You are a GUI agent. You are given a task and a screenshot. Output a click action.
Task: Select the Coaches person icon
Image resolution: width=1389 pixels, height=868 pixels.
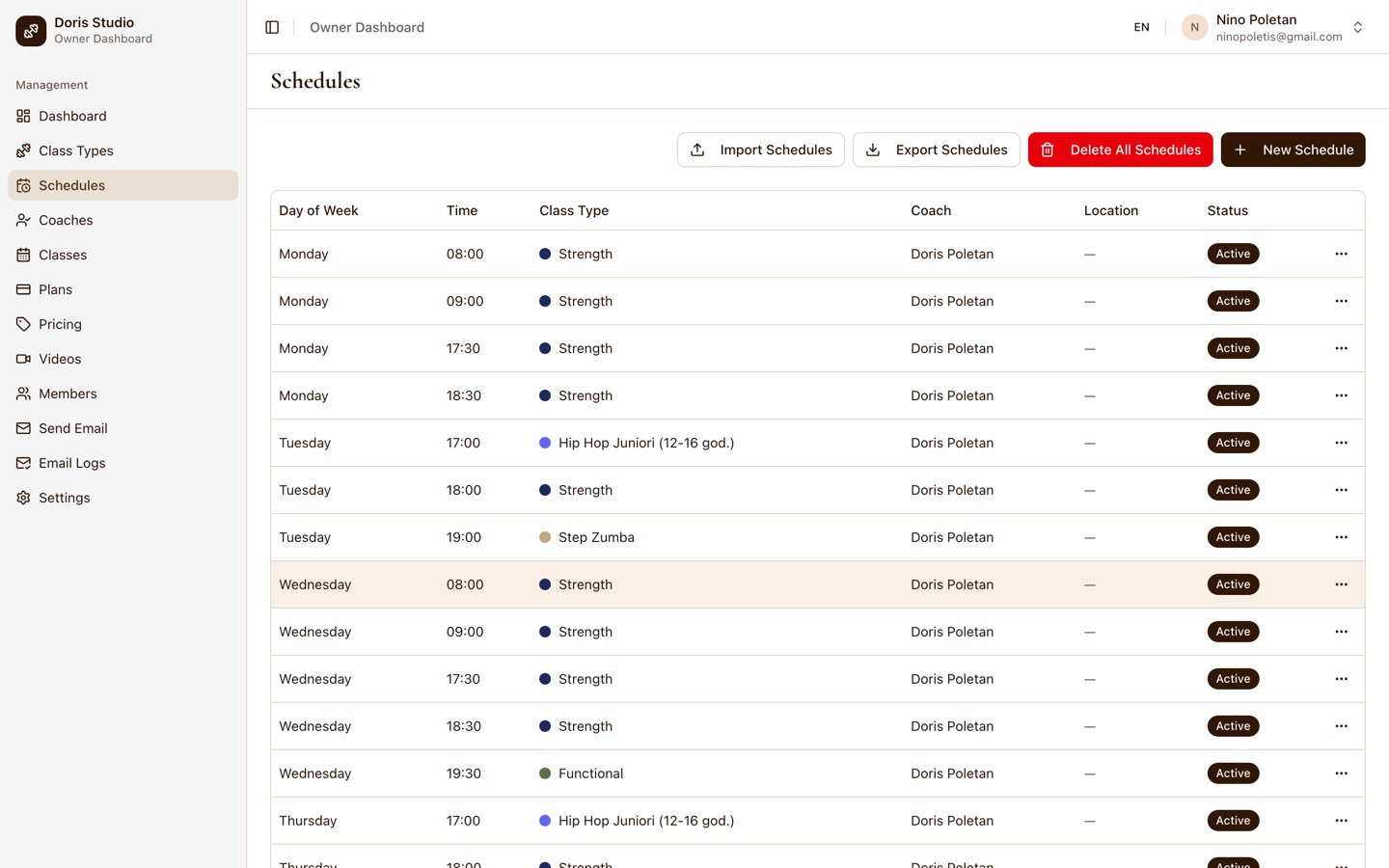[23, 220]
